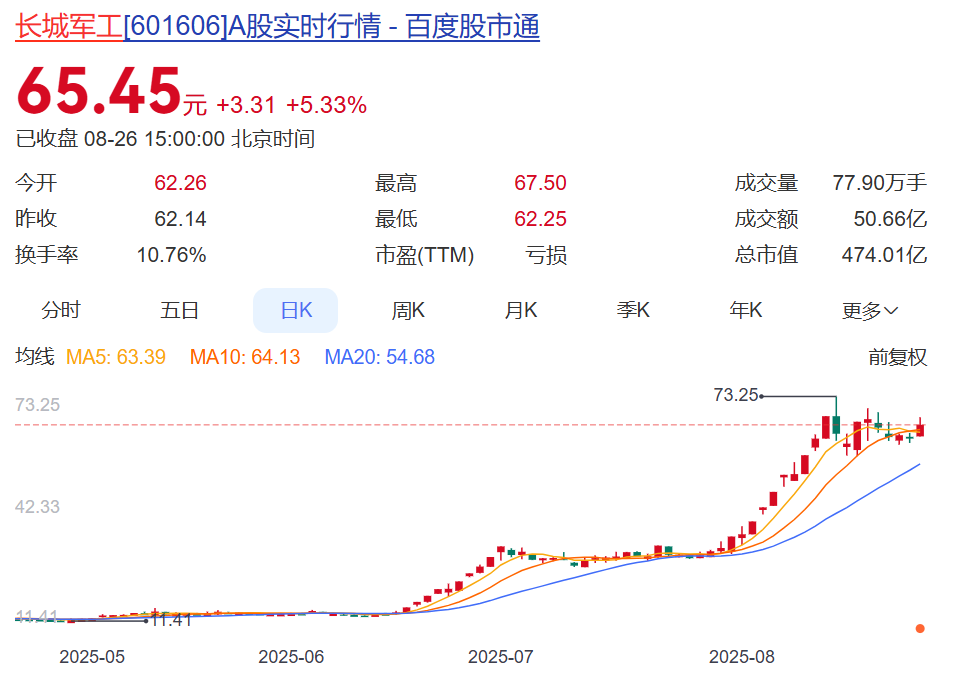954x684 pixels.
Task: Click the 昨收 value 62.14
Action: (x=180, y=218)
